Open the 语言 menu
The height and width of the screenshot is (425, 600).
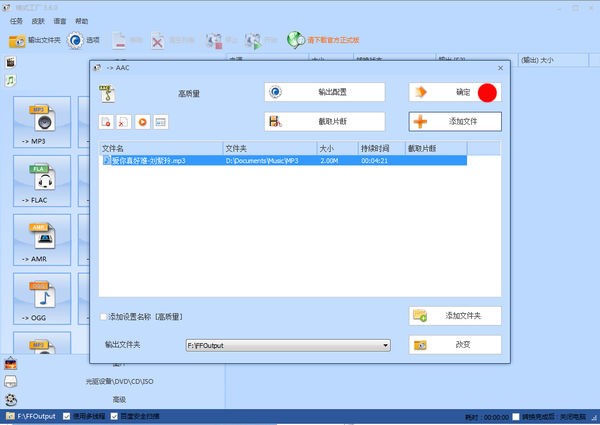60,21
